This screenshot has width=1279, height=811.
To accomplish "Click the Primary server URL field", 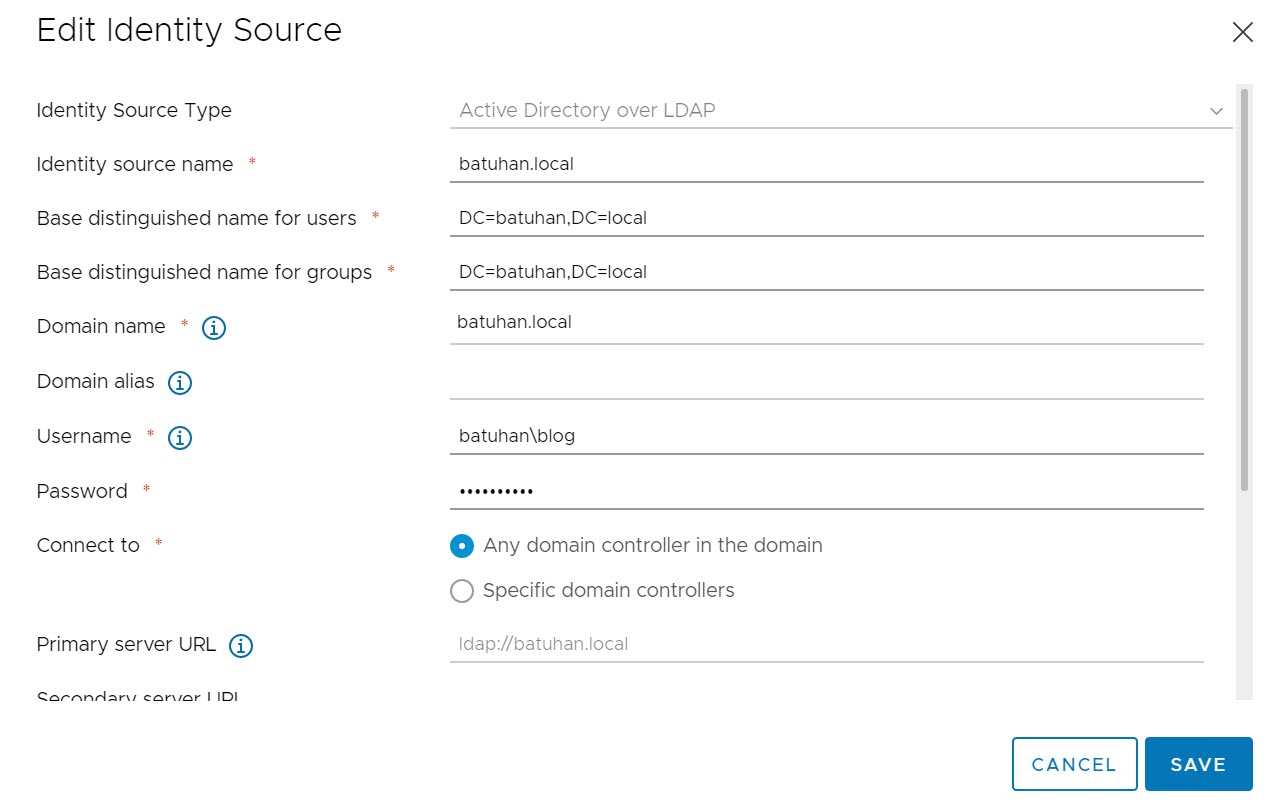I will pyautogui.click(x=826, y=644).
